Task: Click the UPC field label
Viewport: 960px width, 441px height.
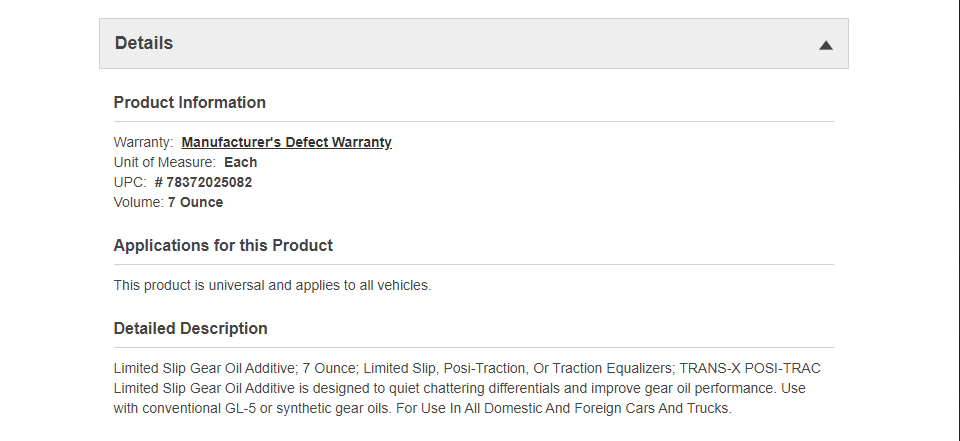Action: coord(130,182)
